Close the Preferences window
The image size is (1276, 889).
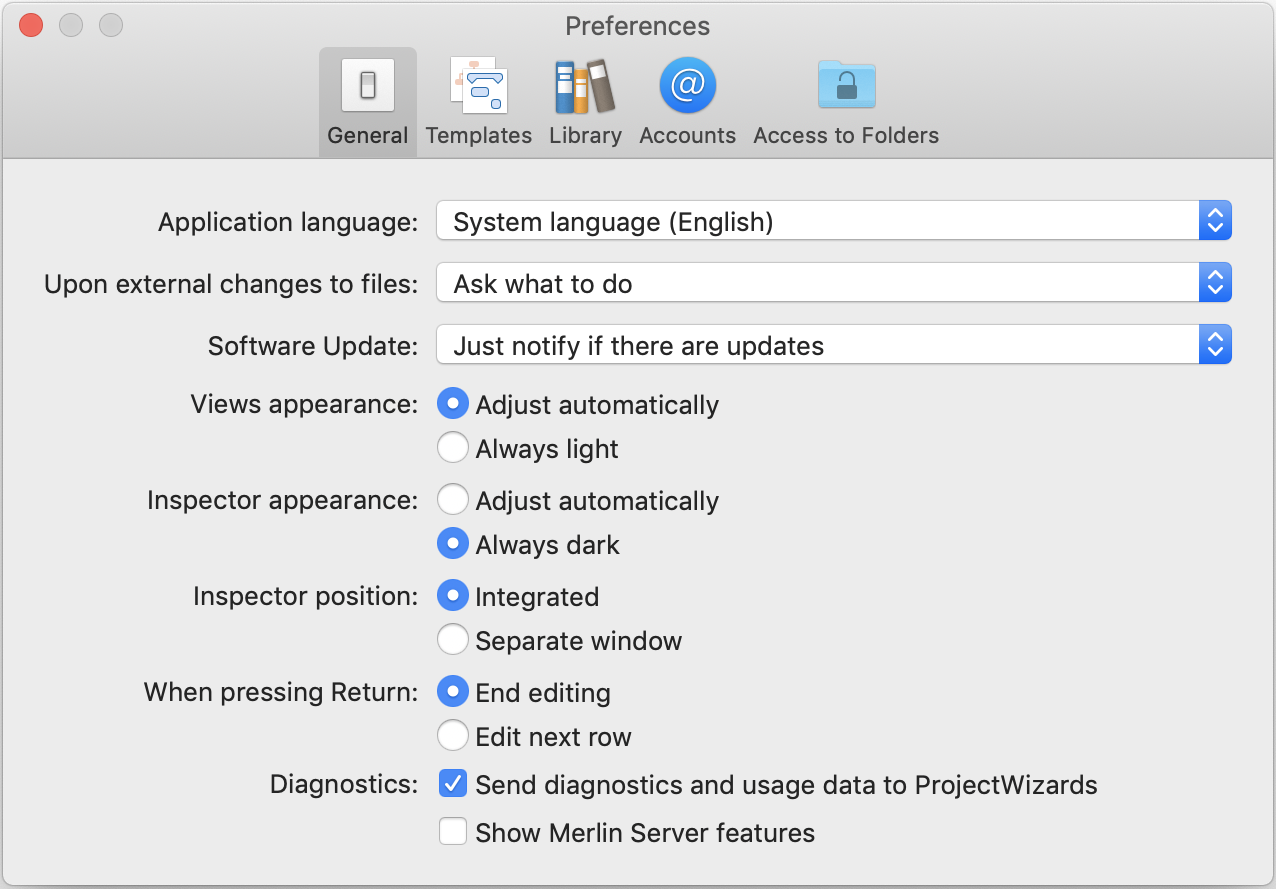(31, 26)
